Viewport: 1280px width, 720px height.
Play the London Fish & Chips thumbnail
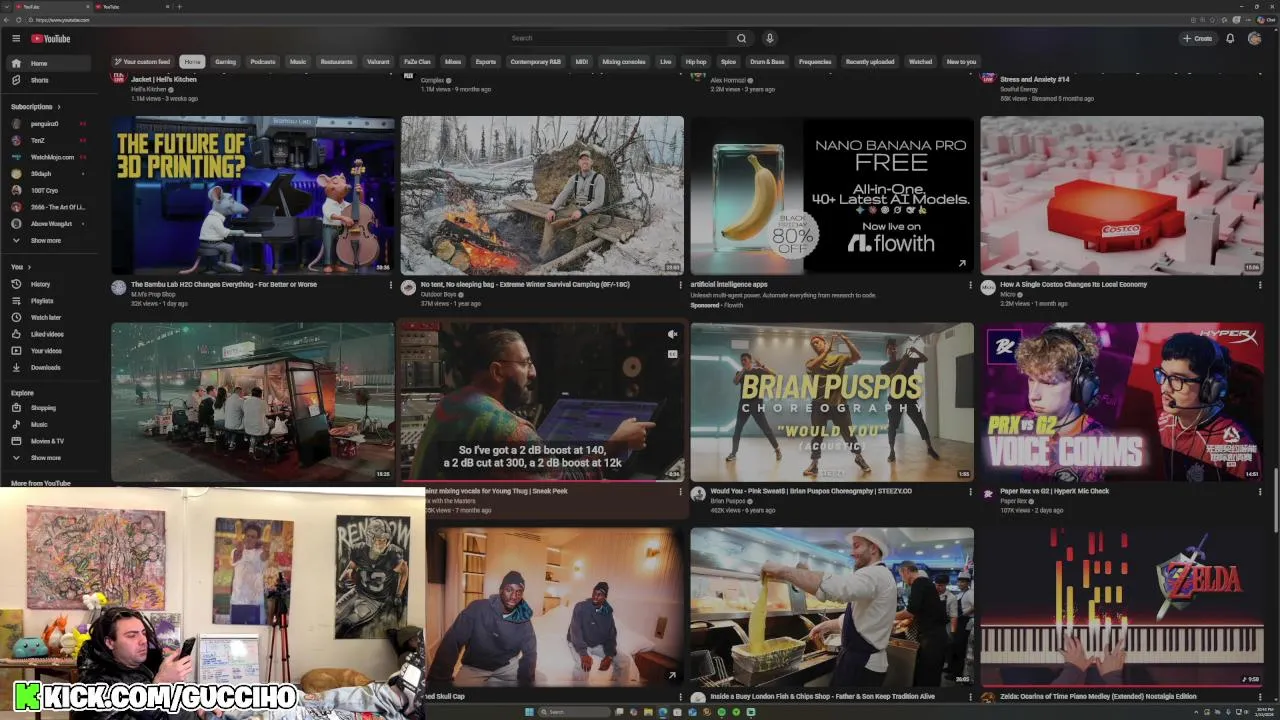(832, 607)
